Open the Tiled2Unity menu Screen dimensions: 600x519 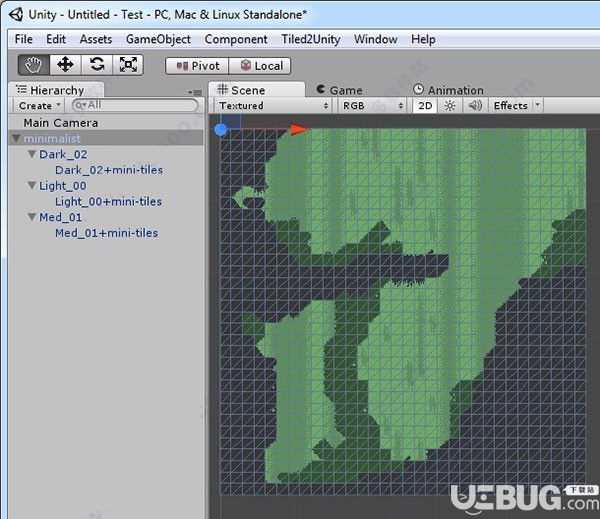click(311, 39)
